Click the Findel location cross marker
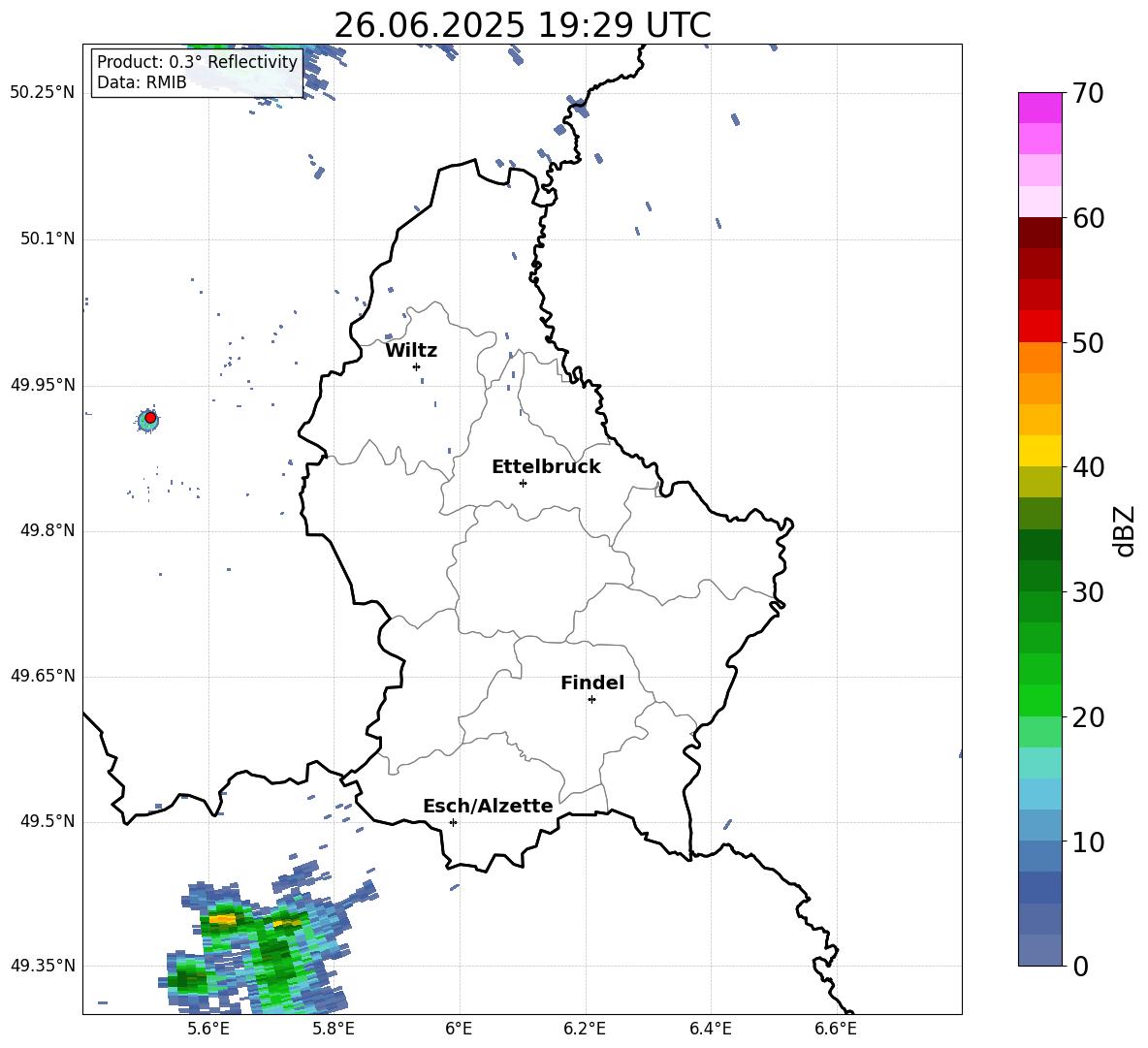 (x=591, y=700)
